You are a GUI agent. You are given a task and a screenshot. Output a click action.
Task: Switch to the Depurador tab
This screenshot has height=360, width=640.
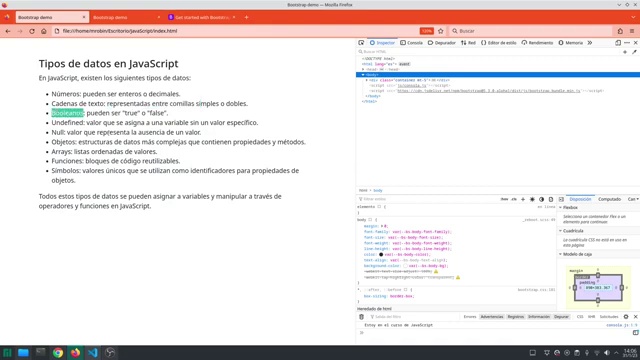tap(442, 42)
